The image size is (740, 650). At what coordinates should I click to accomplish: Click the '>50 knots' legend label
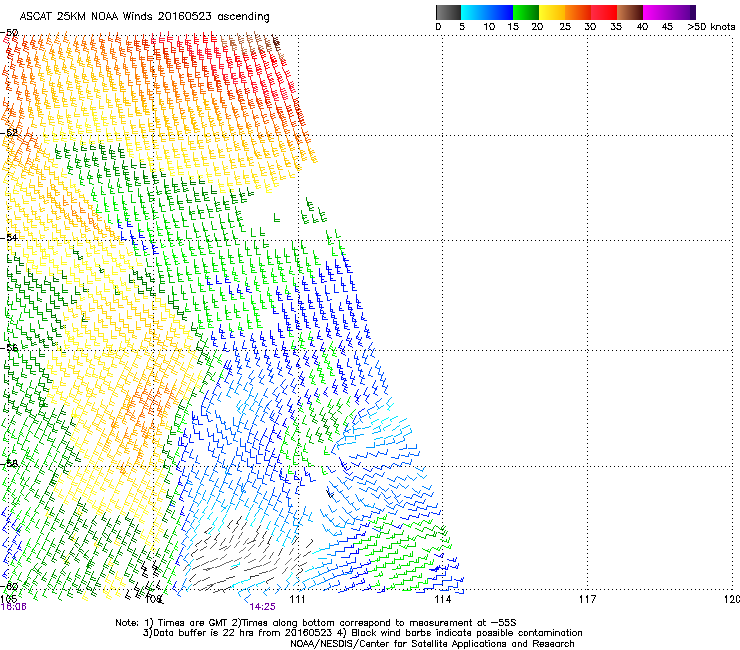click(x=711, y=27)
